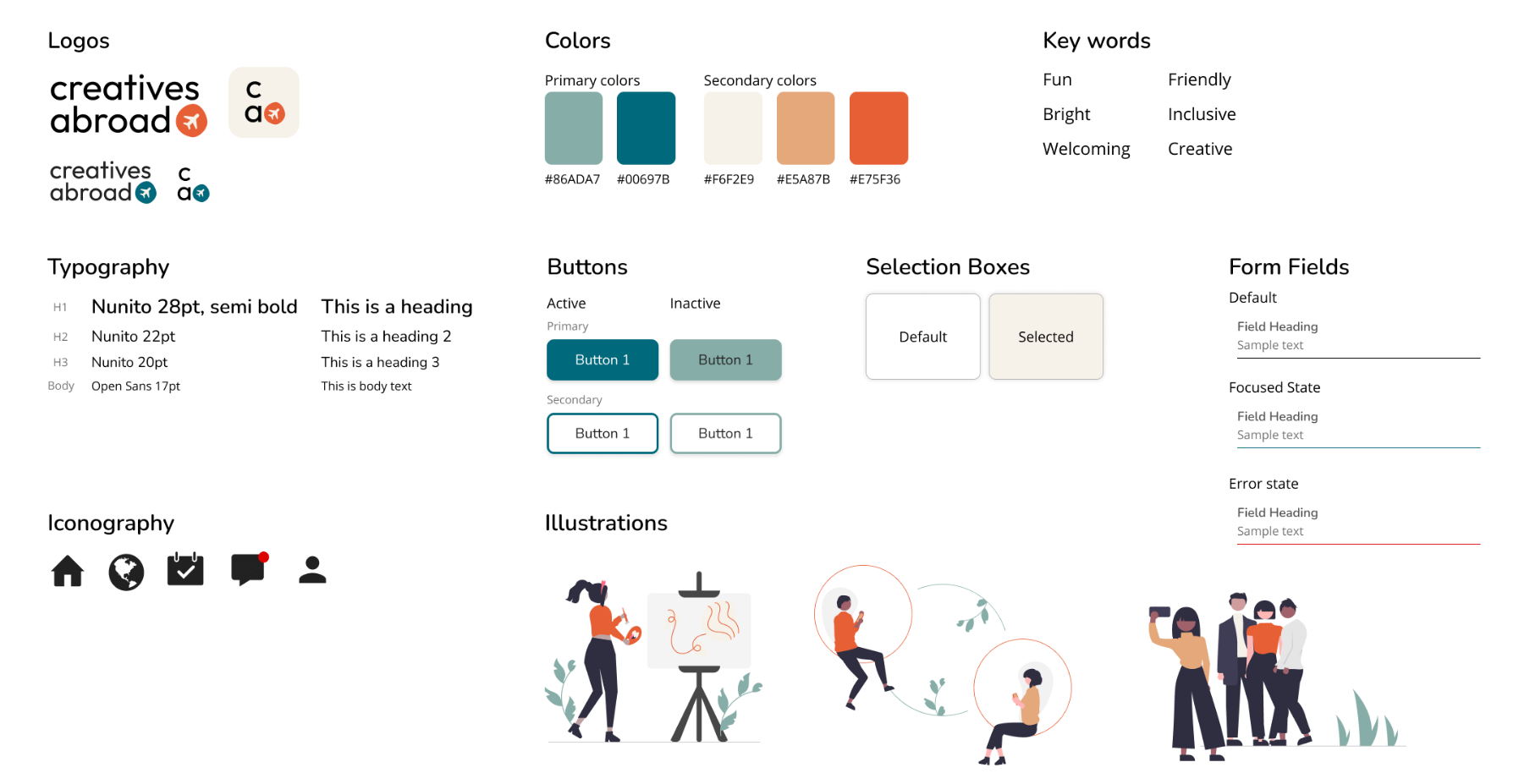
Task: Click the chat bubble notification icon
Action: tap(250, 569)
